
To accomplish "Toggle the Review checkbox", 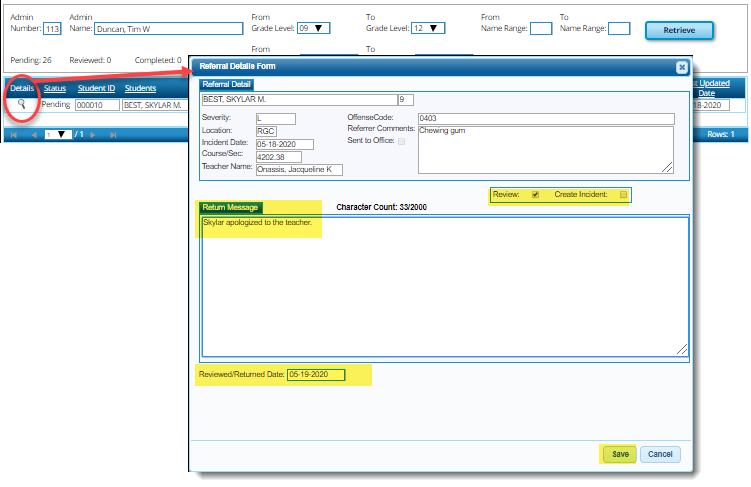I will tap(535, 194).
